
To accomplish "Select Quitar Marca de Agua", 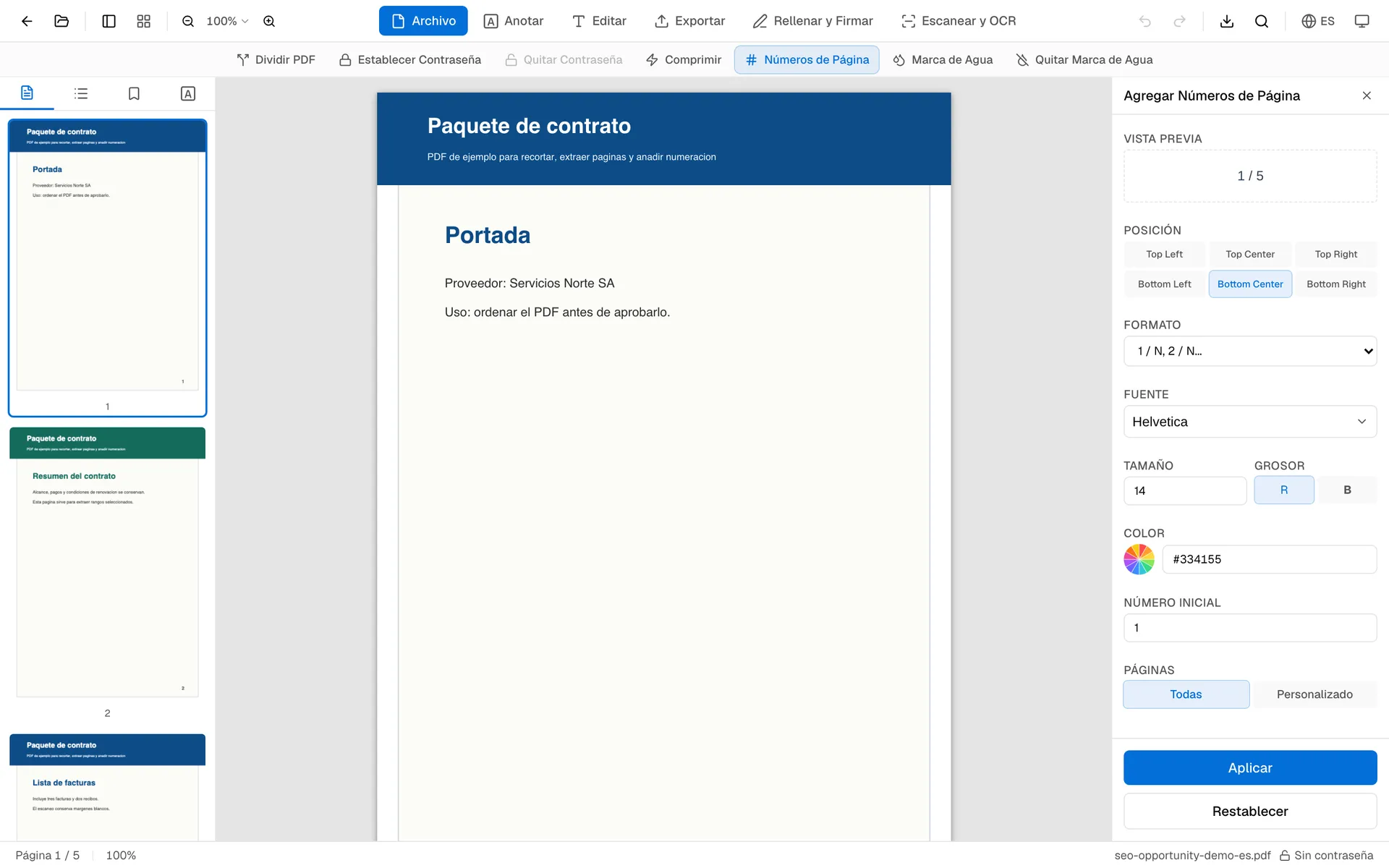I will tap(1084, 60).
